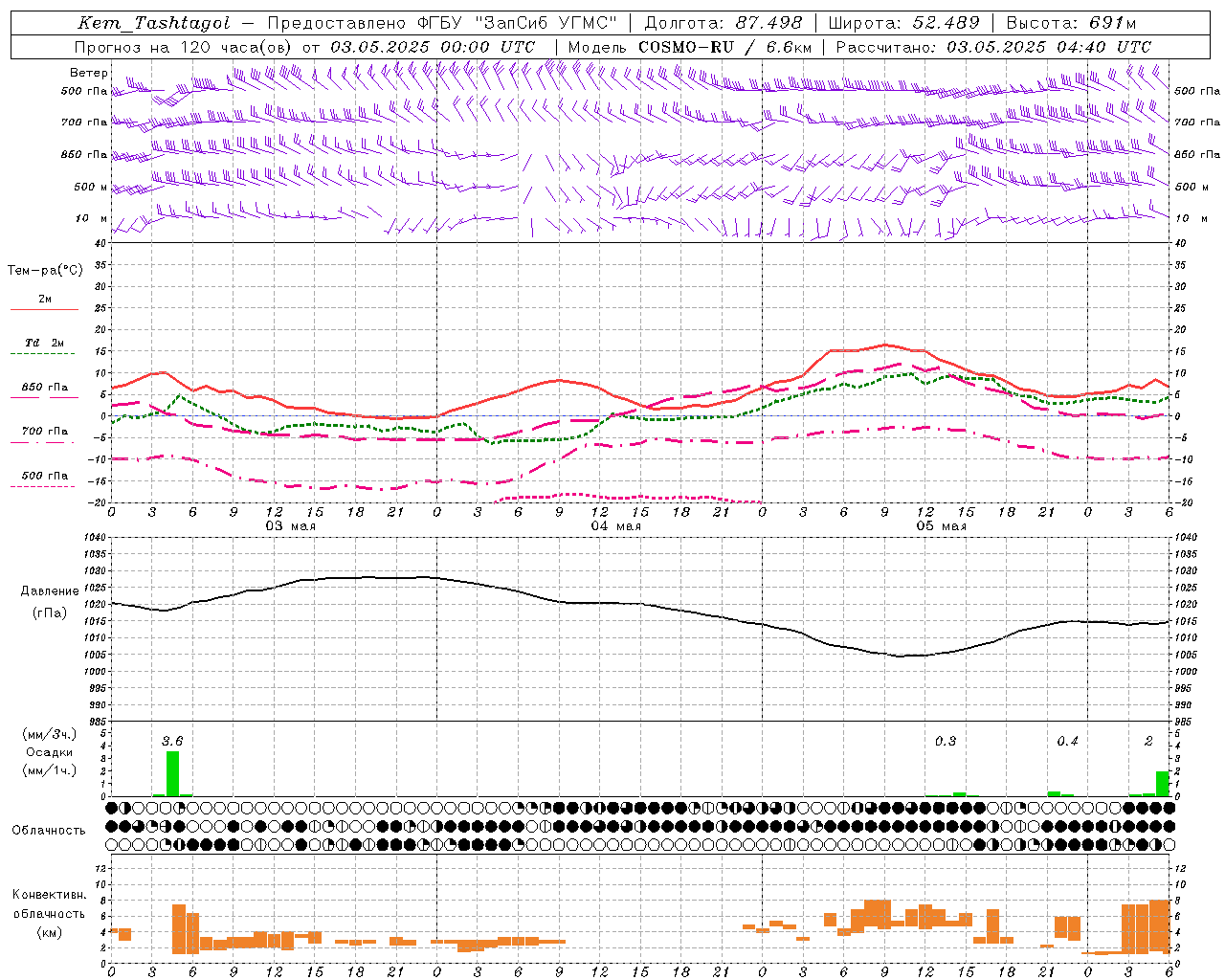1225x980 pixels.
Task: Click the '2м' temperature legend entry
Action: [45, 300]
